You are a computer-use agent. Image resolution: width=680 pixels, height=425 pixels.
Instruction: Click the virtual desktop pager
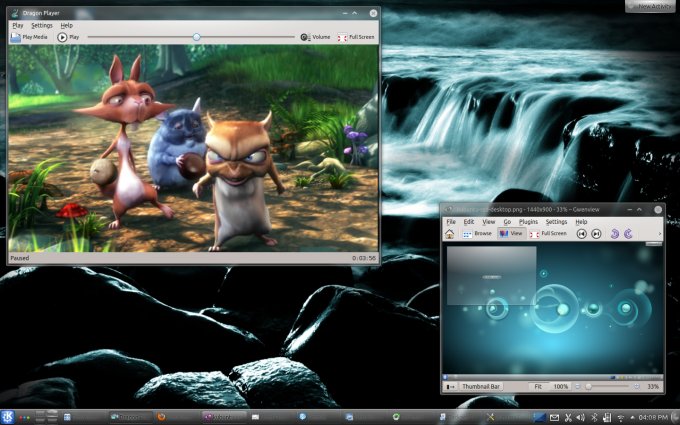click(x=46, y=417)
